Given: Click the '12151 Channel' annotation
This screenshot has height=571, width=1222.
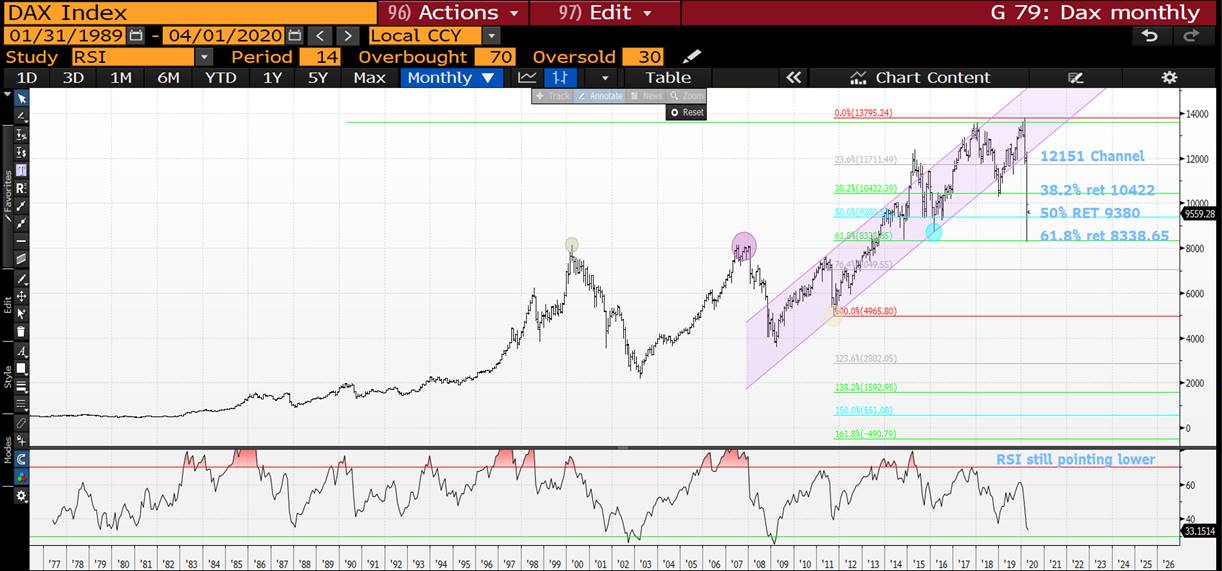Looking at the screenshot, I should click(x=1092, y=157).
